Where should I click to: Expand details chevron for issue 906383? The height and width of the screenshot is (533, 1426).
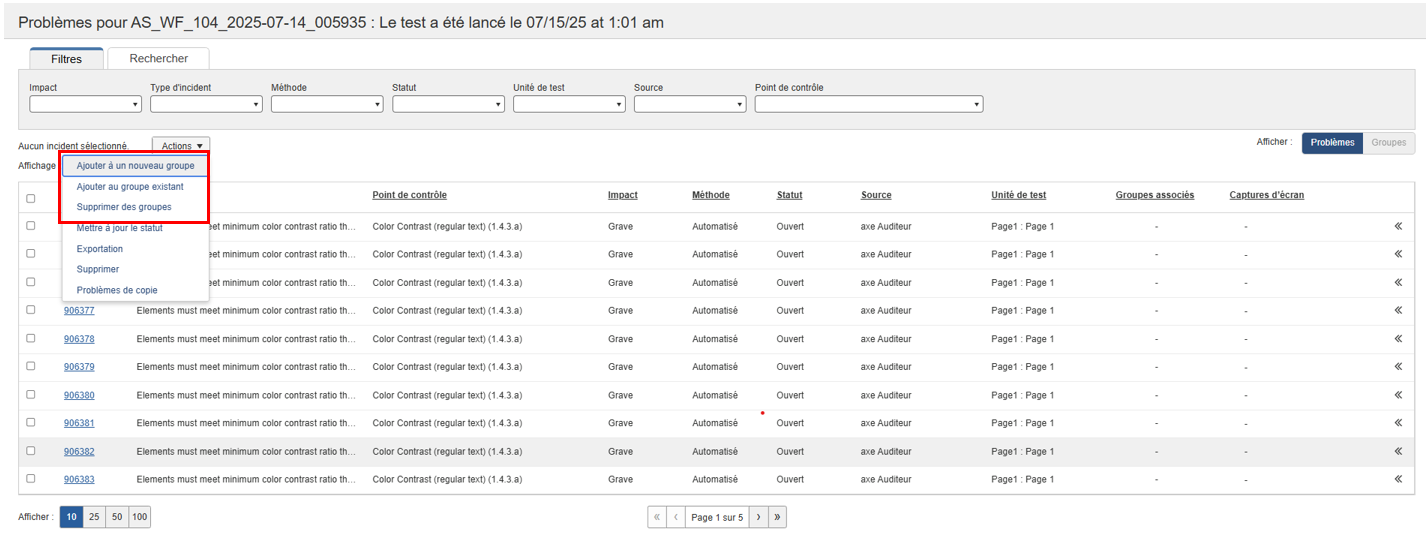(1398, 479)
